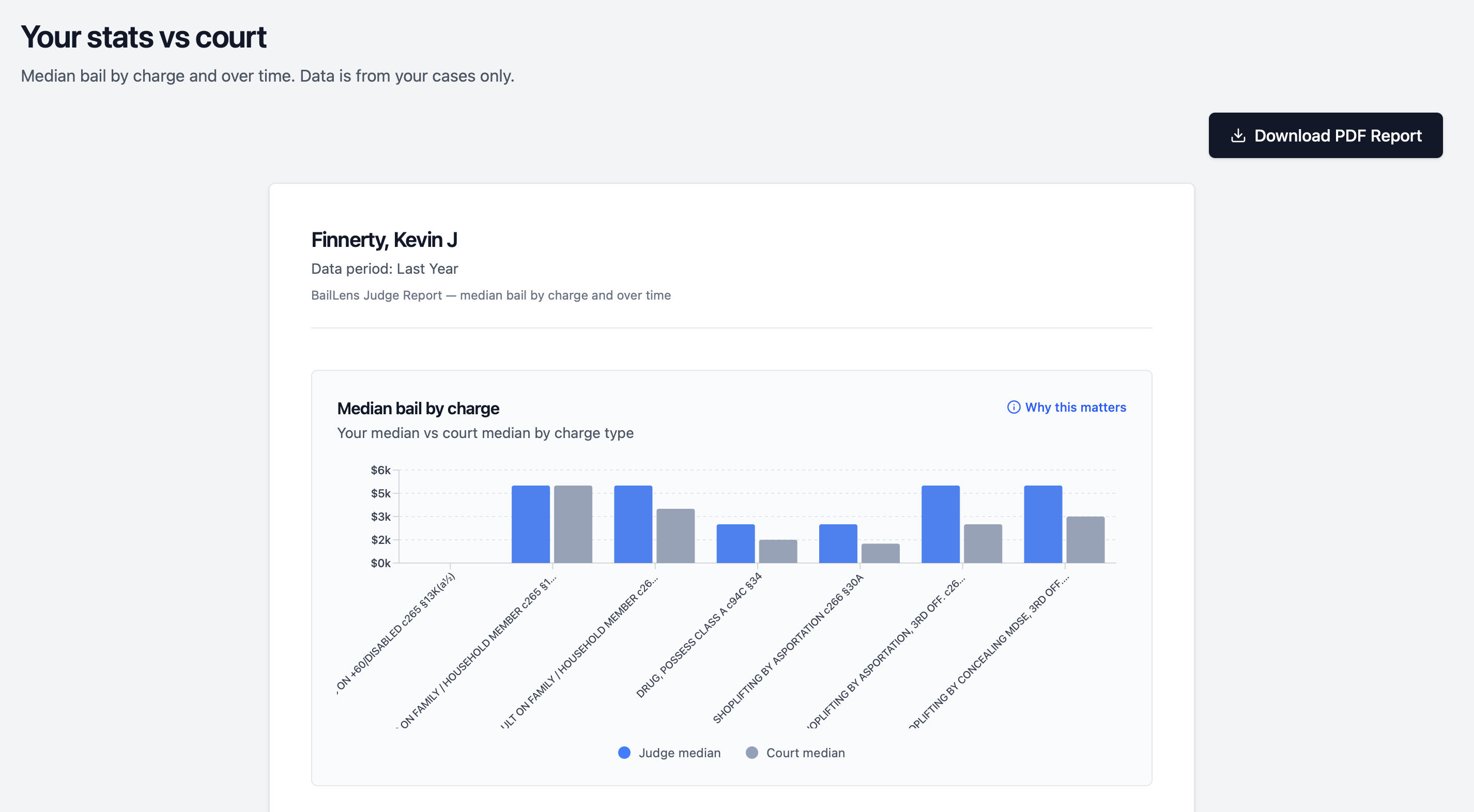Click judge bar for DRUG, POSSESS CLASS A
Viewport: 1474px width, 812px height.
(x=735, y=544)
